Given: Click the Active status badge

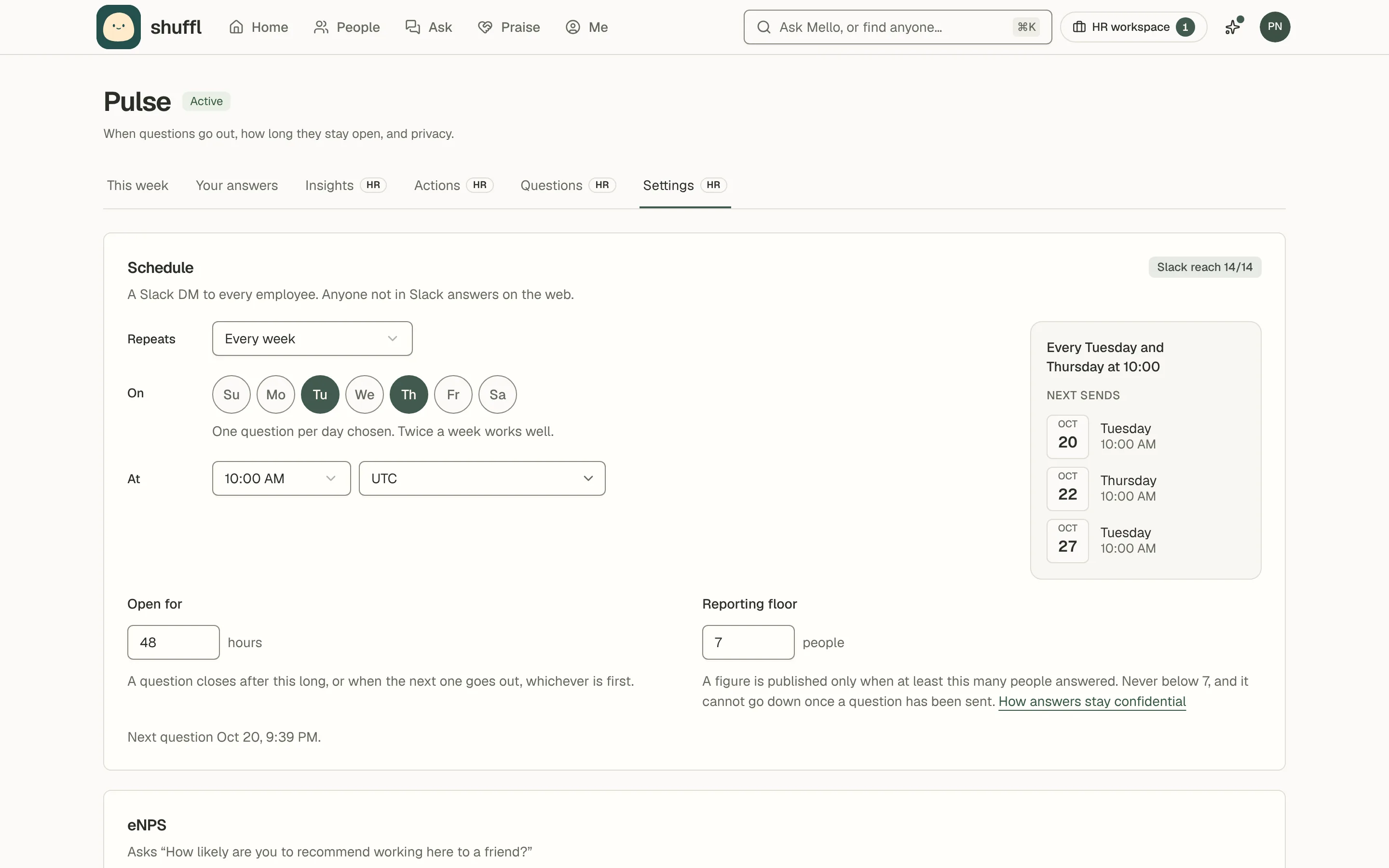Looking at the screenshot, I should pos(206,101).
